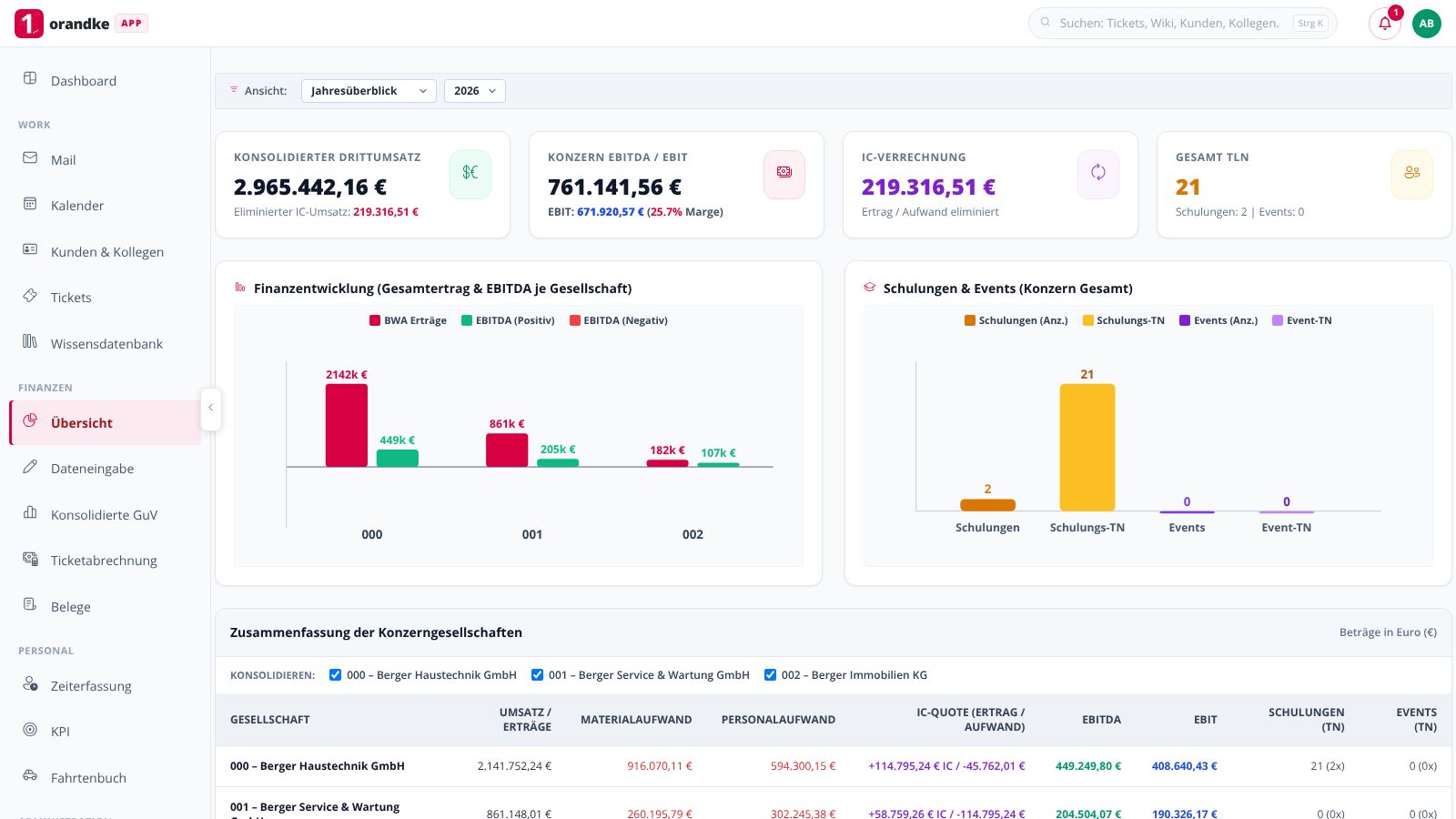This screenshot has height=819, width=1456.
Task: Click the EBITDA value 449.249,80 €
Action: point(1088,766)
